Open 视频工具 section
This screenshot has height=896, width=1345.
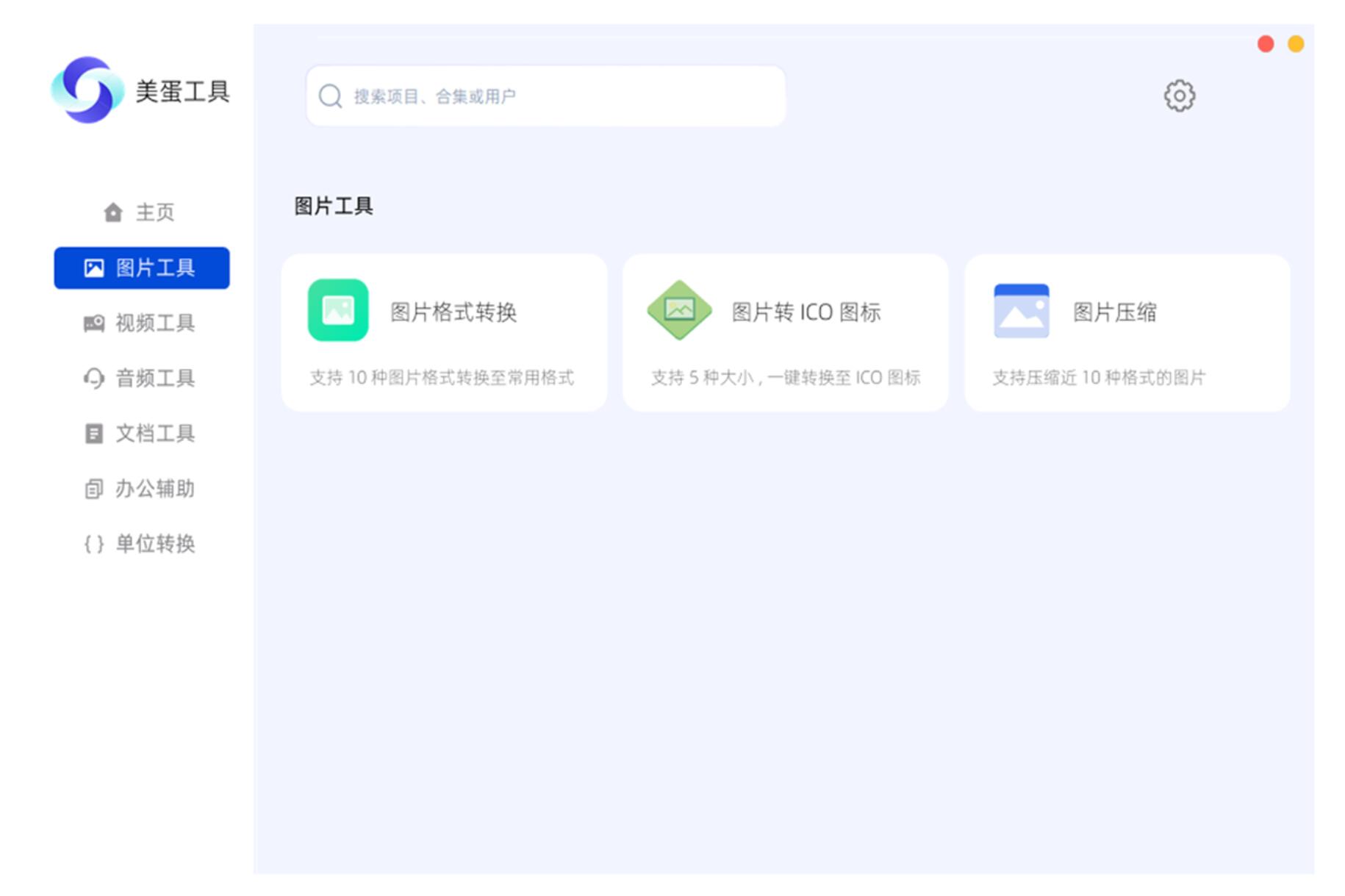tap(141, 323)
